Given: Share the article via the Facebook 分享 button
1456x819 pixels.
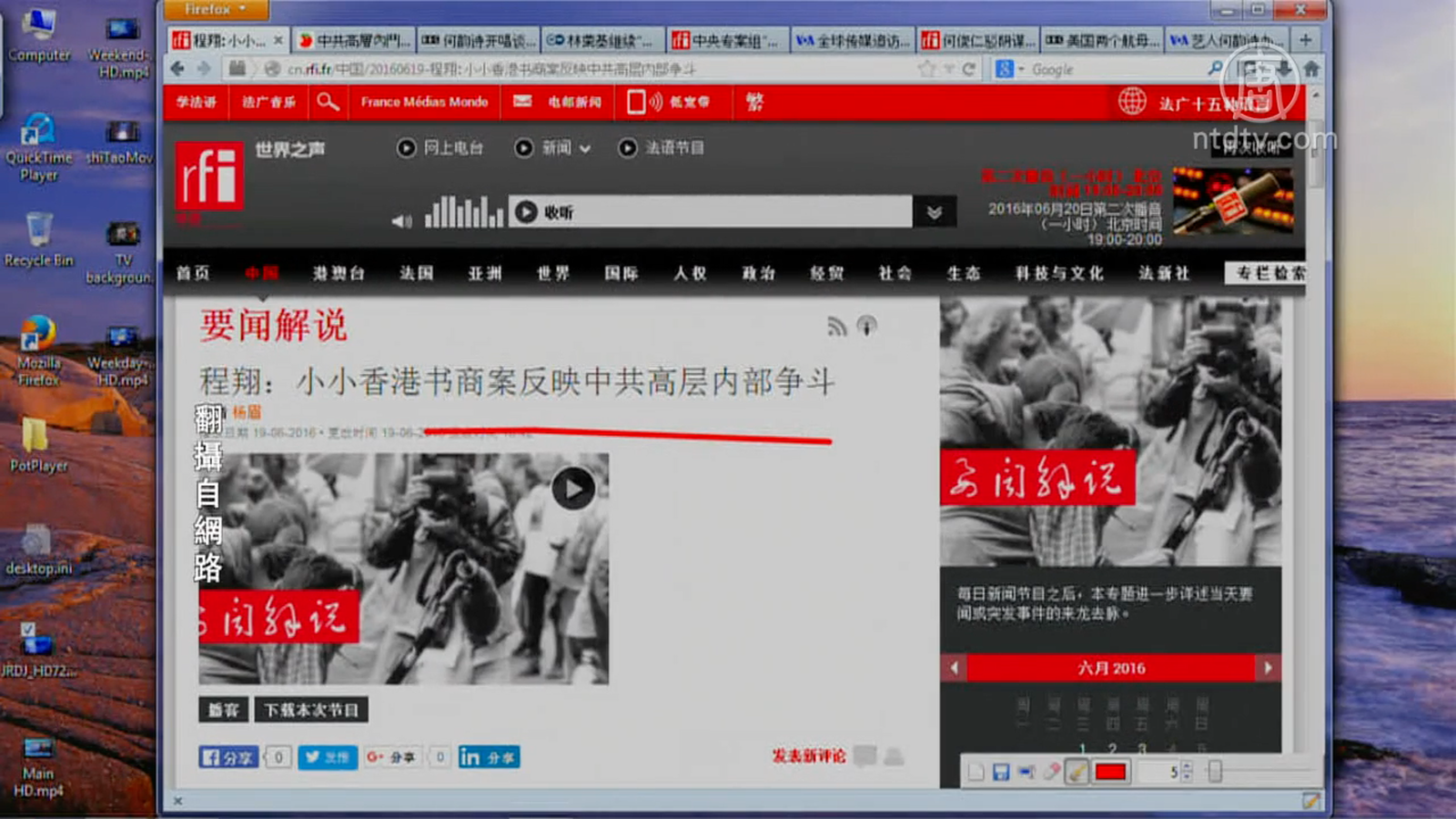Looking at the screenshot, I should tap(227, 757).
